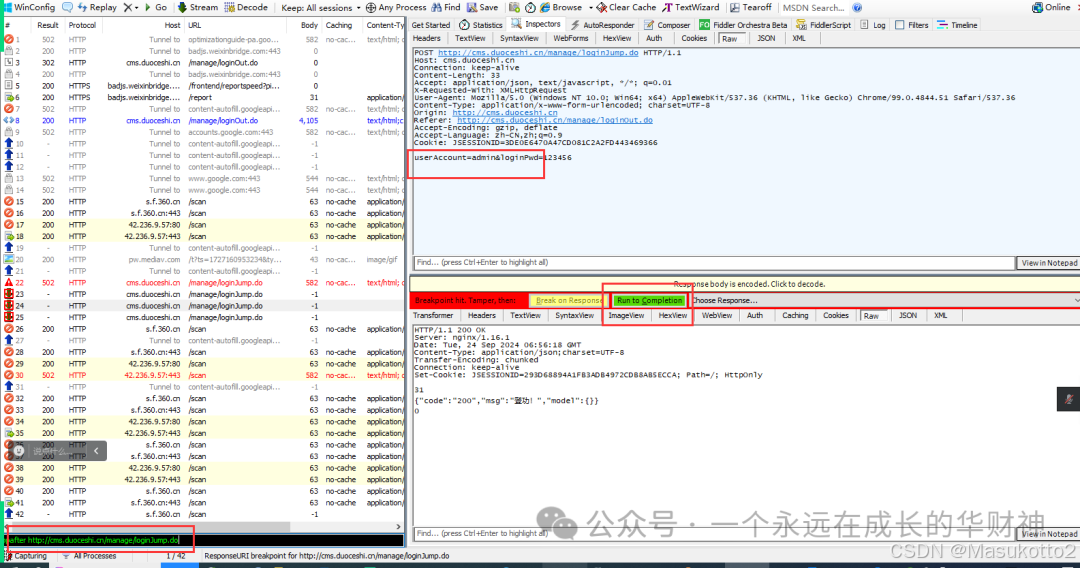Open the FiddlerScript tab
The width and height of the screenshot is (1080, 568).
[x=824, y=25]
